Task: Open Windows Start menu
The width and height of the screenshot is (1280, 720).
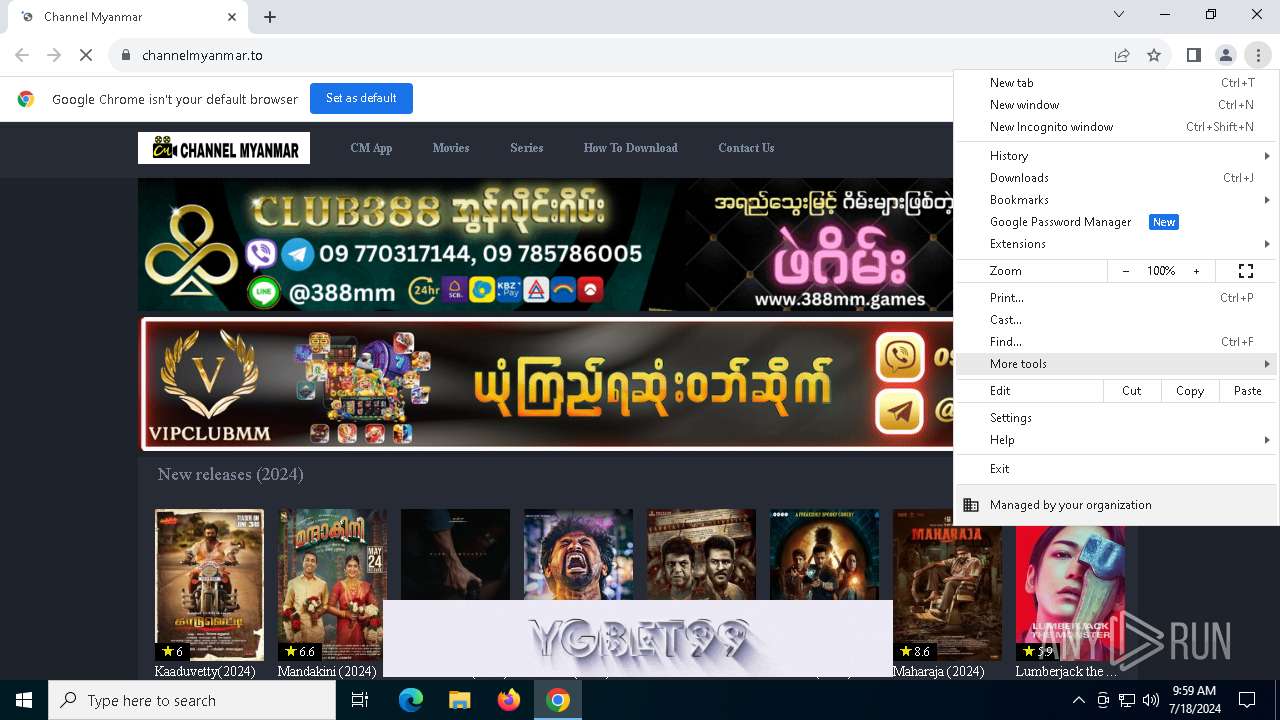Action: (x=24, y=700)
